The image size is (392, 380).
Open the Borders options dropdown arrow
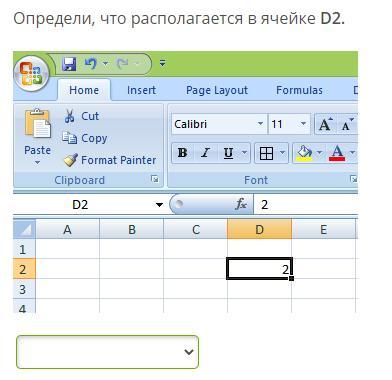[x=282, y=153]
